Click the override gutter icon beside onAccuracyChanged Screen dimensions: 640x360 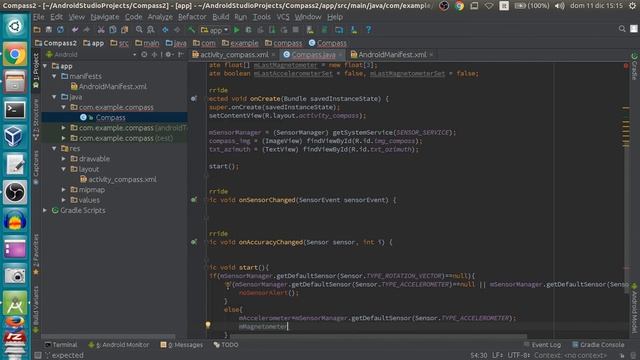194,242
